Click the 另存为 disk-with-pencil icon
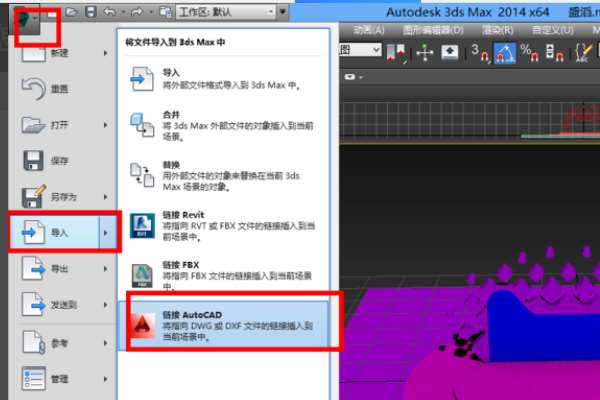Screen dimensions: 600x400 34,197
